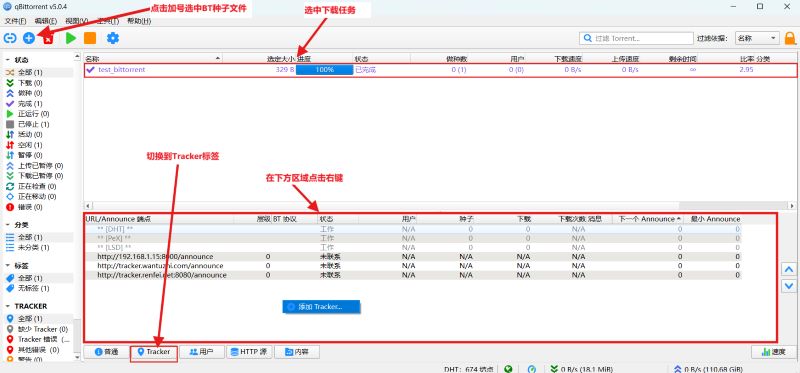This screenshot has width=800, height=373.
Task: Click the torrent list horizontal scrollbar right arrow
Action: (792, 206)
